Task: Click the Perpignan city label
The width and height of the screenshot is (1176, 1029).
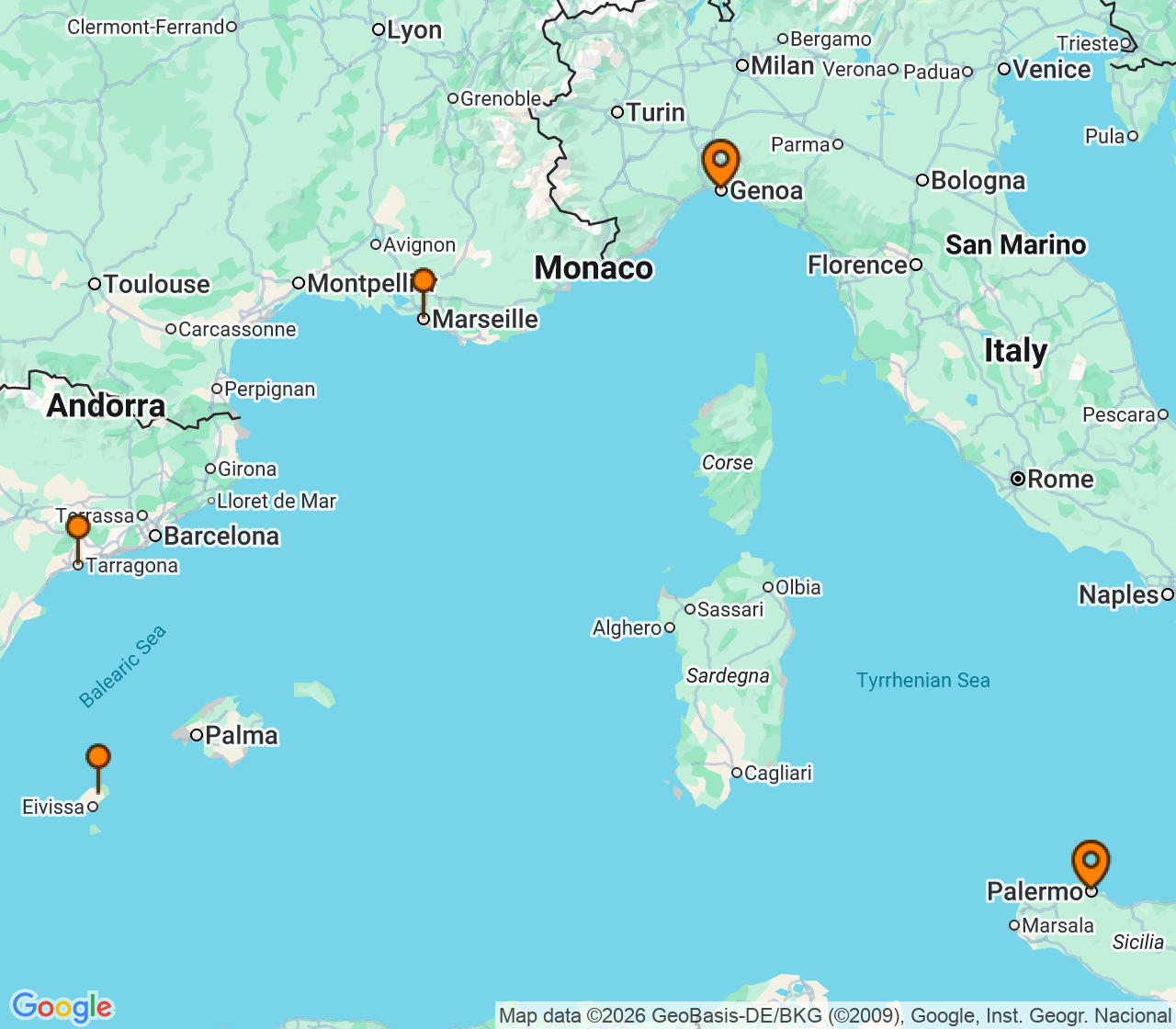Action: point(270,389)
